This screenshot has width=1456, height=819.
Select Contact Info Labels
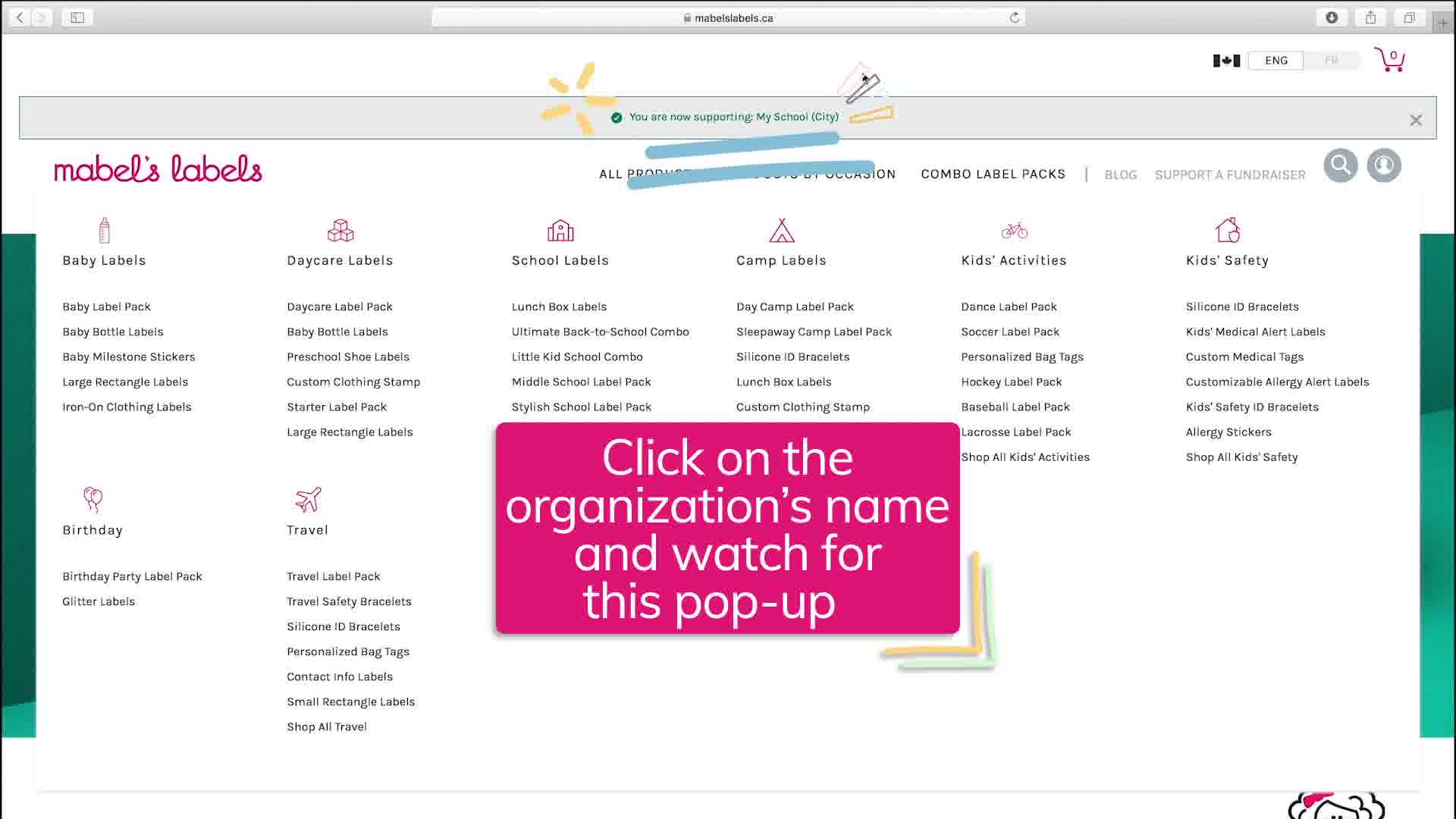[340, 677]
